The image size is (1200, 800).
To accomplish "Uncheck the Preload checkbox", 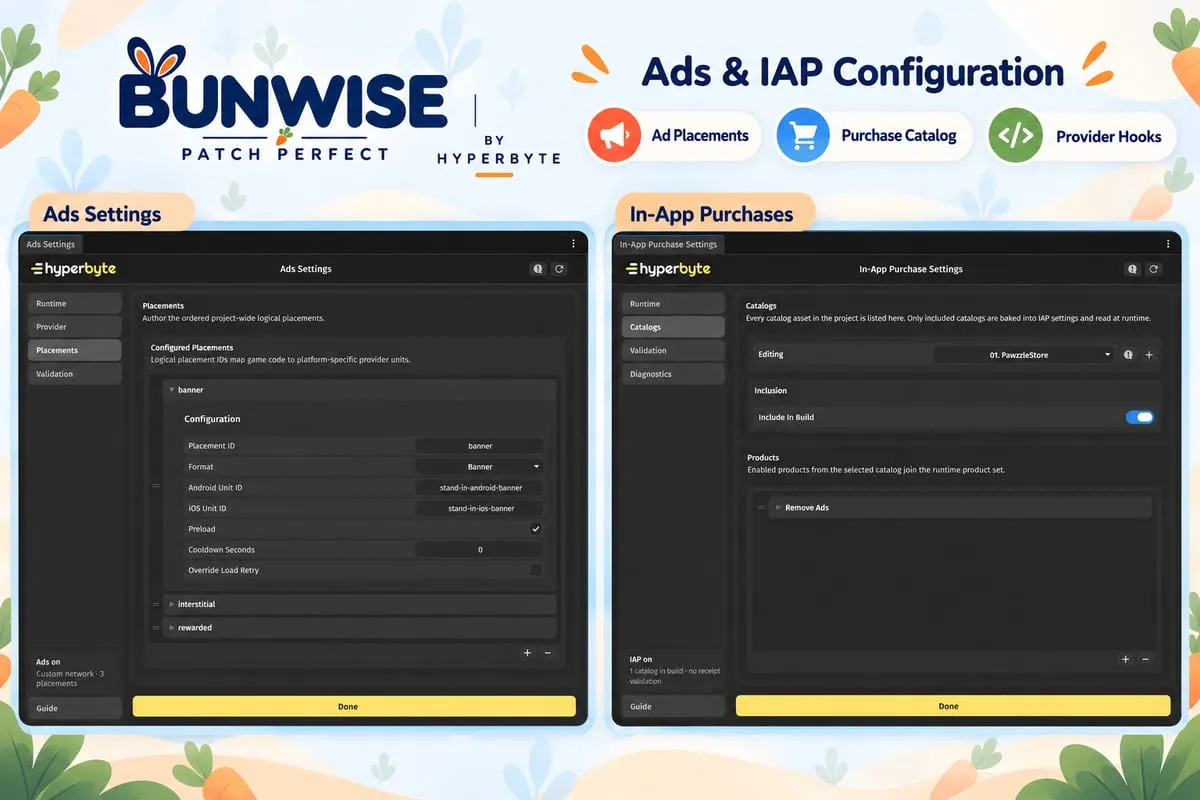I will click(x=536, y=529).
